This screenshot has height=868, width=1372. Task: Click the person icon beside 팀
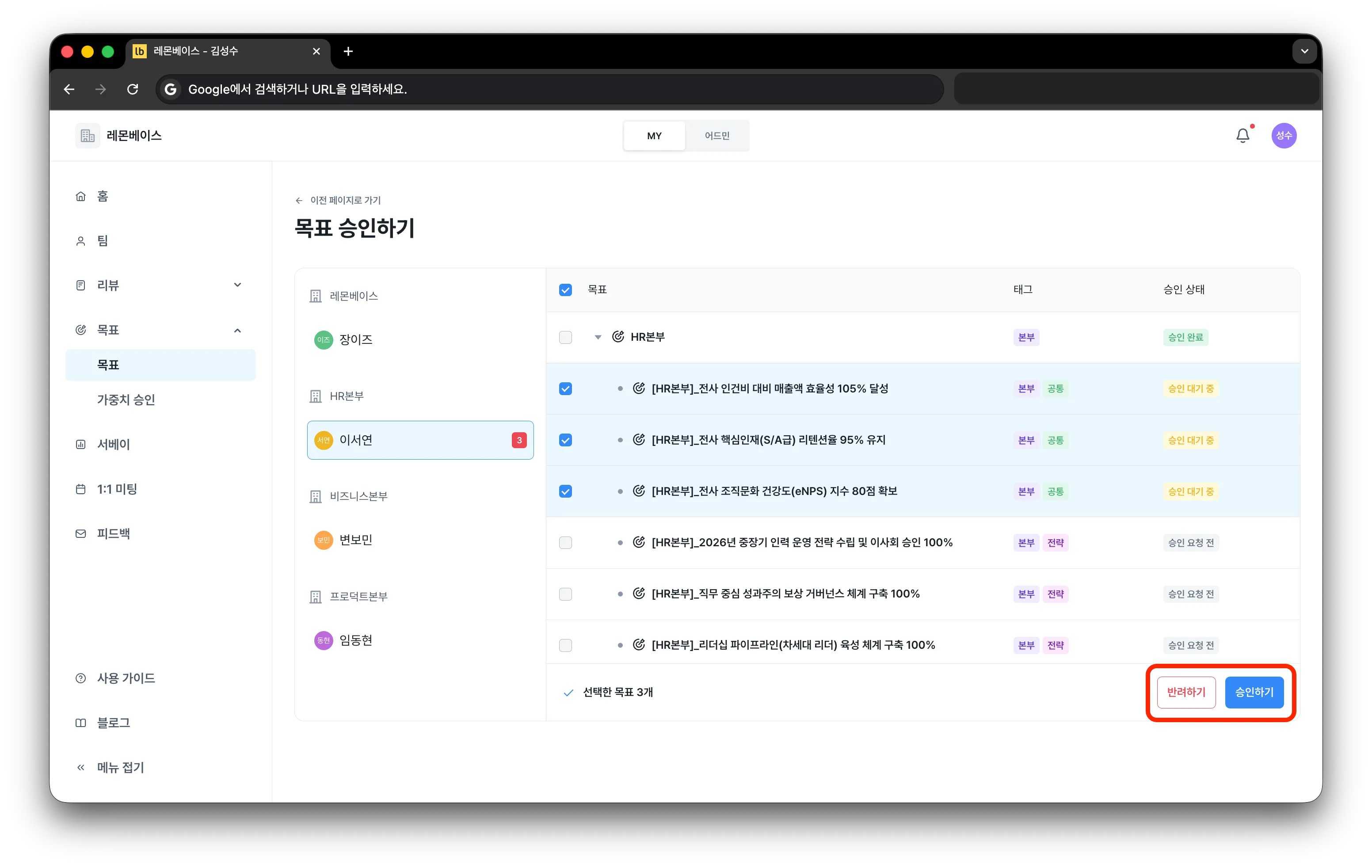pos(81,241)
